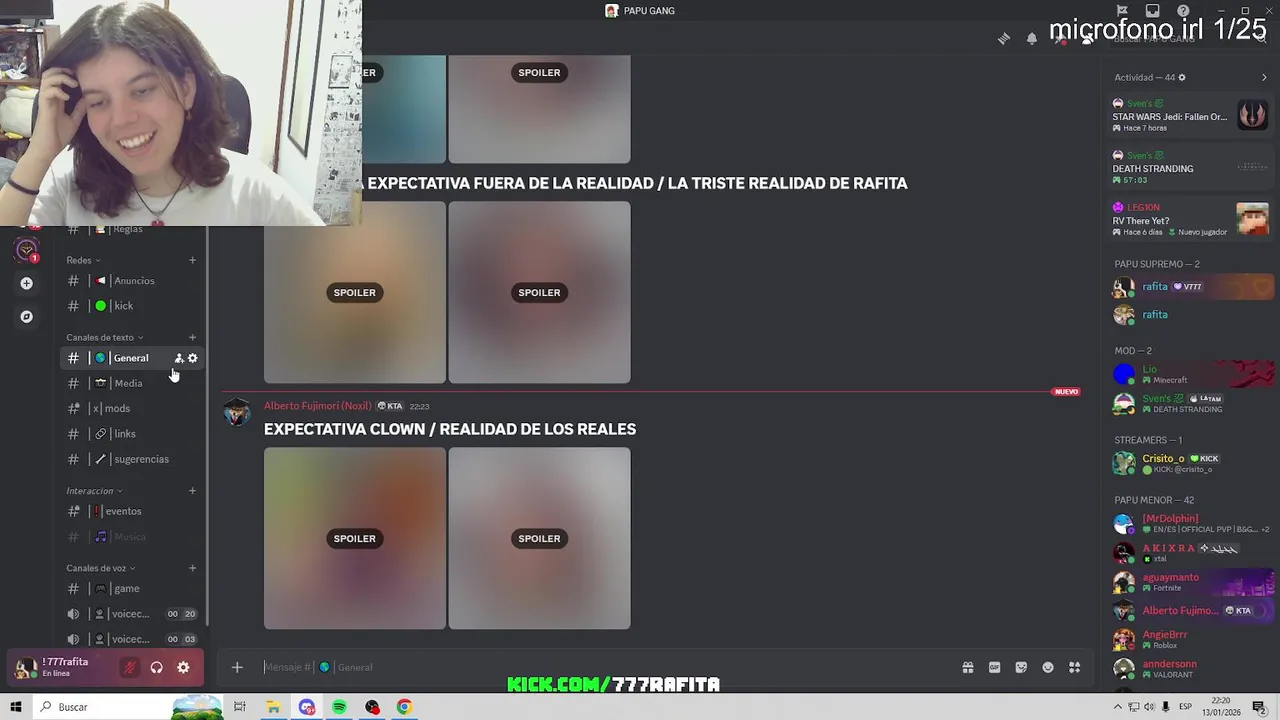Collapse the Canales de texto category
This screenshot has height=720, width=1280.
(x=105, y=337)
